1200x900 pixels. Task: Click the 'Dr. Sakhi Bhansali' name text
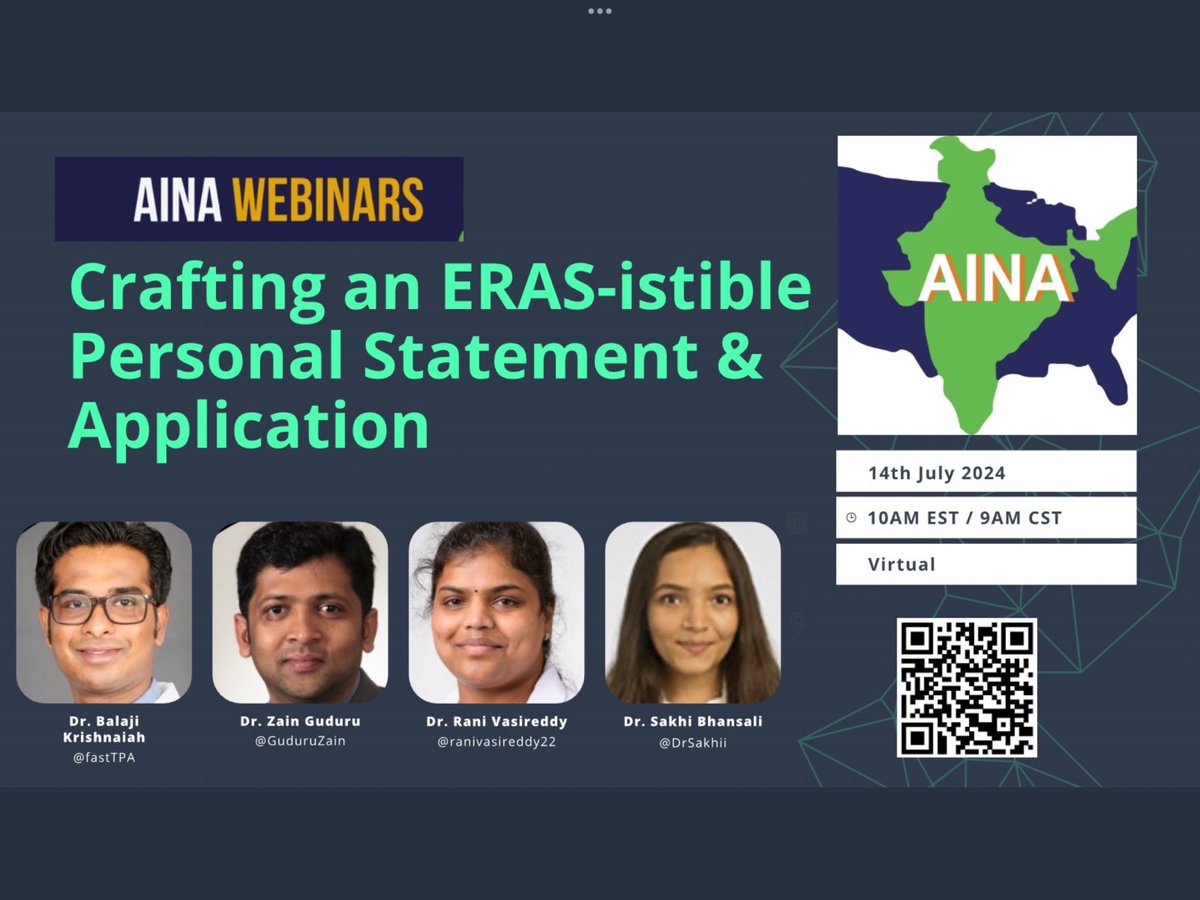(693, 721)
